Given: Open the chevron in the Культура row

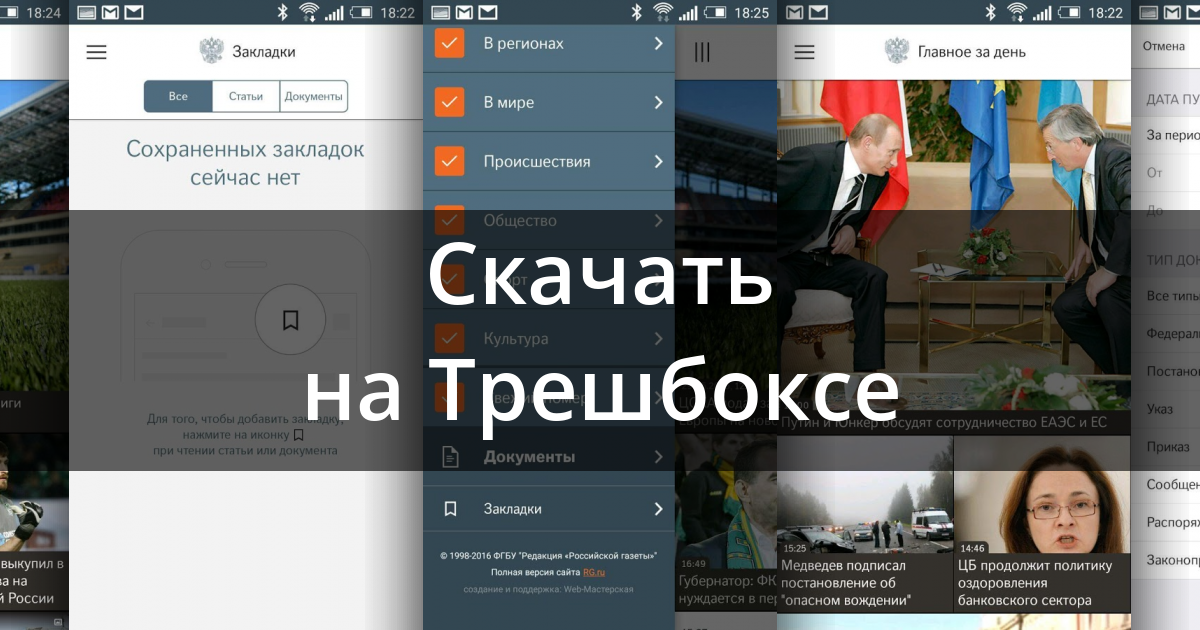Looking at the screenshot, I should (658, 338).
